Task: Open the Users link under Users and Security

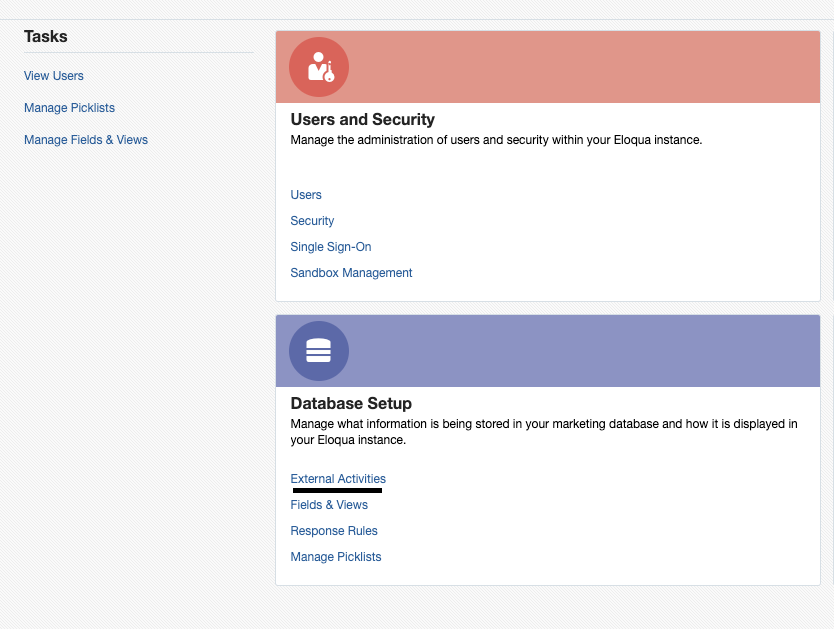Action: (306, 195)
